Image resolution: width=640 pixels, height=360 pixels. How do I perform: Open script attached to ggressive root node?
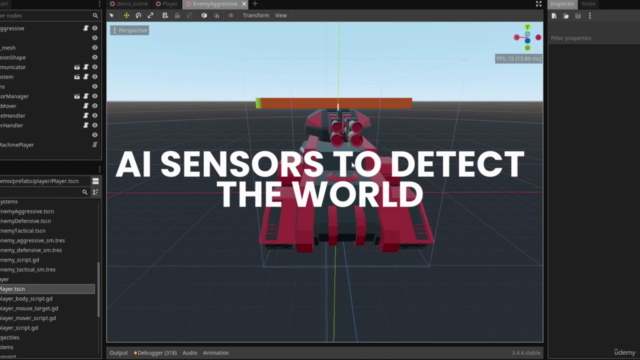[x=86, y=28]
